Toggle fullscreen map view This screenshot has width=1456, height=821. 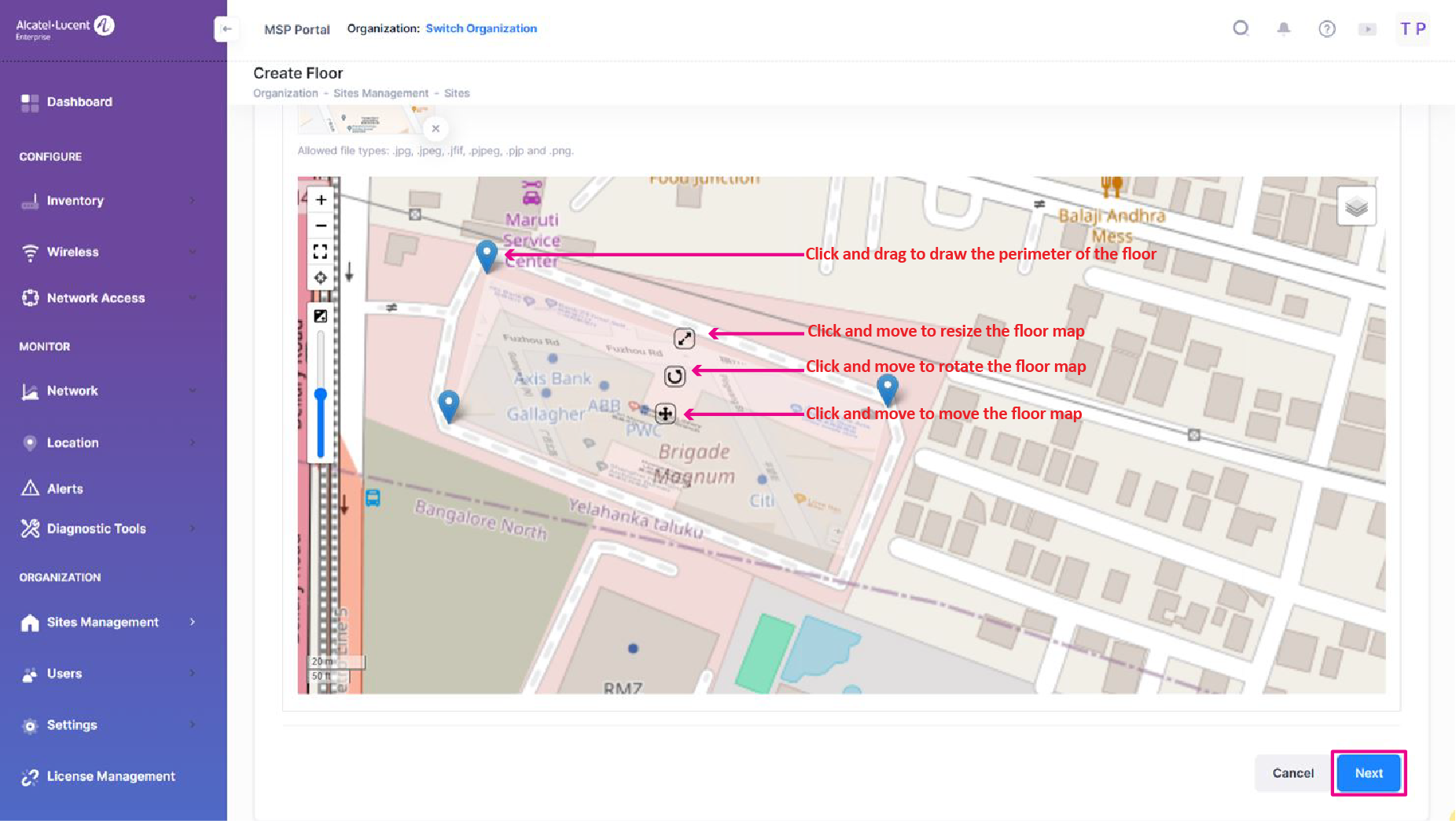(321, 252)
